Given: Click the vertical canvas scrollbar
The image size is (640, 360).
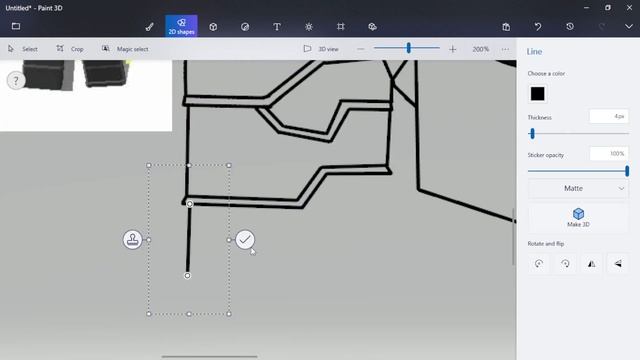Looking at the screenshot, I should coord(513,237).
